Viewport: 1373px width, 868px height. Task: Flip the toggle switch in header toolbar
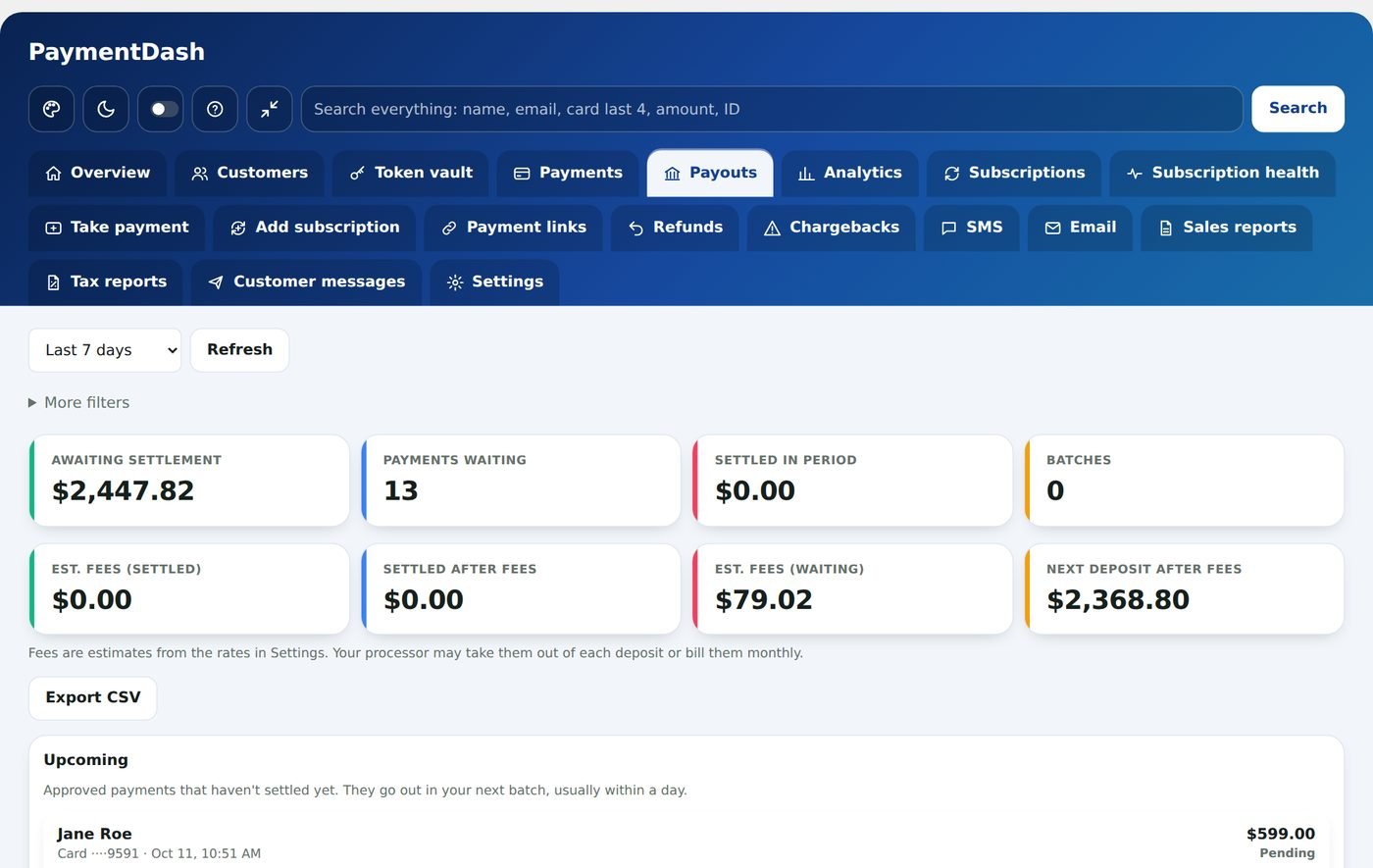tap(160, 109)
